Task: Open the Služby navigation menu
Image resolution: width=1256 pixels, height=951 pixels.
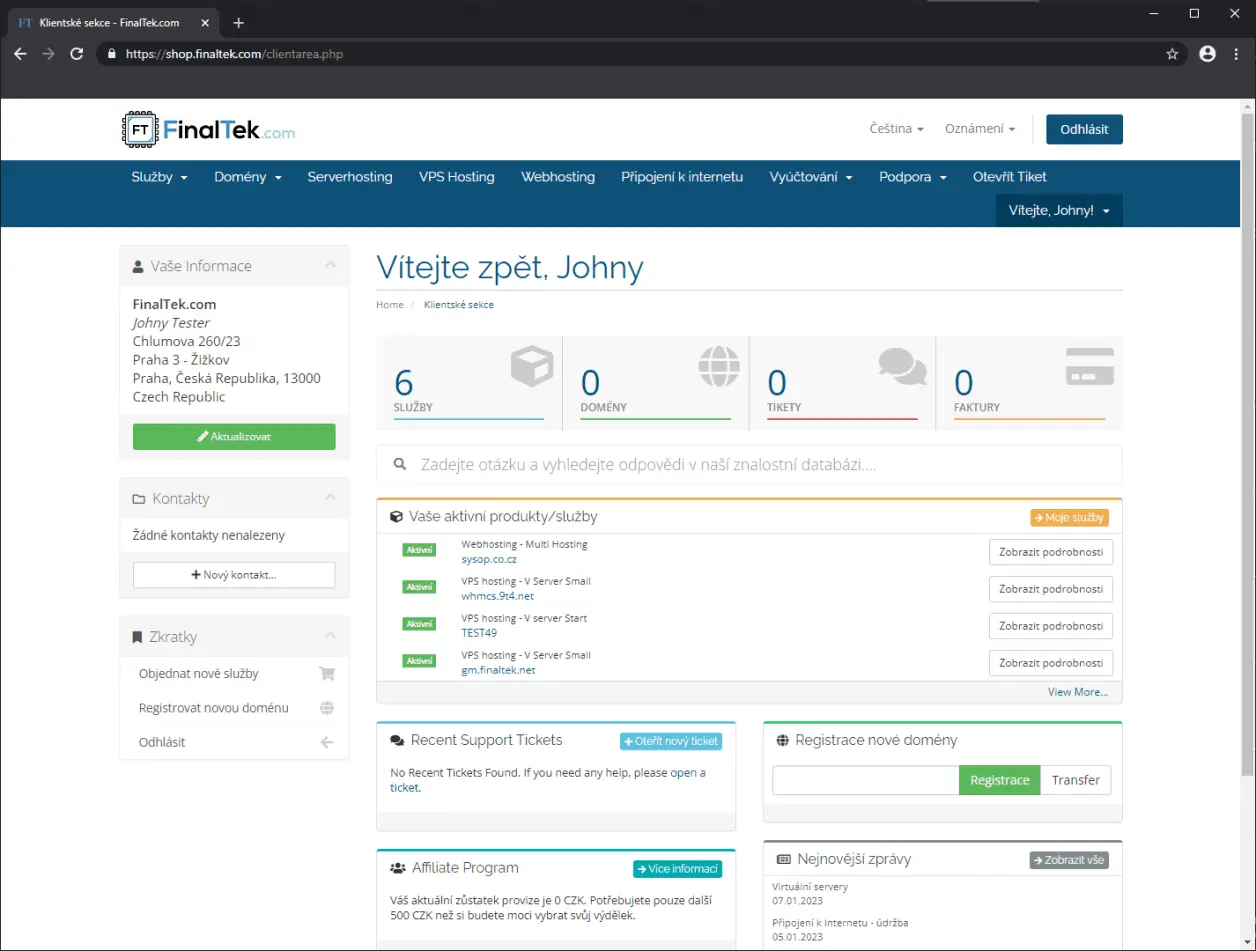Action: (159, 177)
